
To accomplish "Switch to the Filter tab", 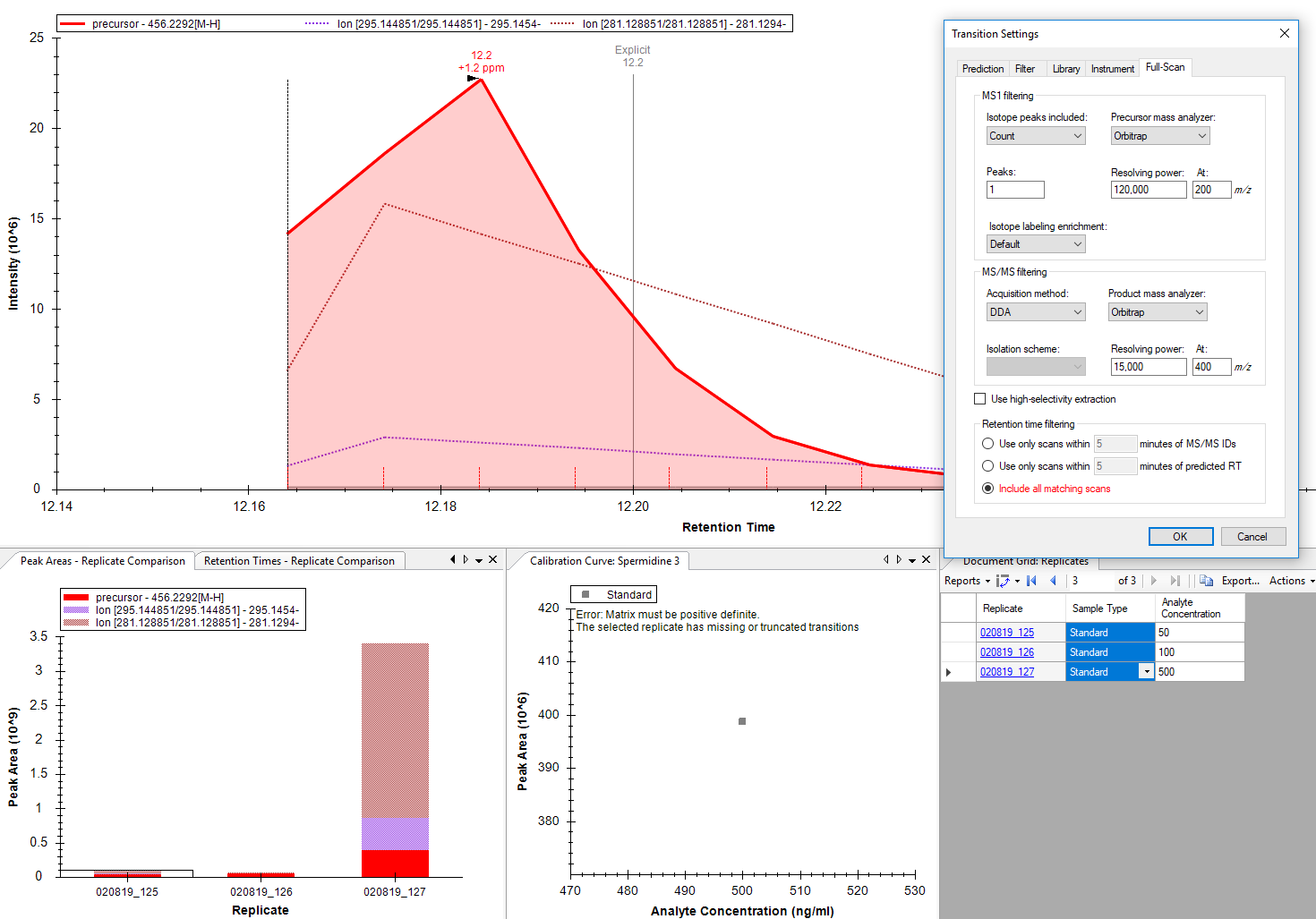I will pyautogui.click(x=1024, y=69).
